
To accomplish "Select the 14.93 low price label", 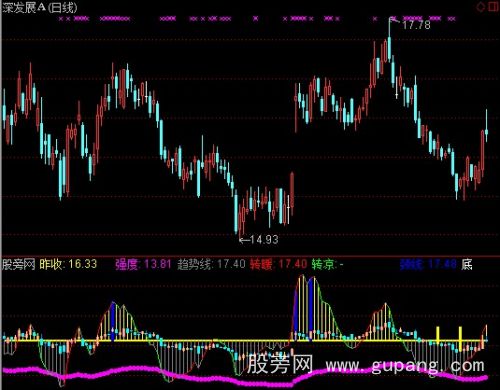I will pyautogui.click(x=264, y=239).
